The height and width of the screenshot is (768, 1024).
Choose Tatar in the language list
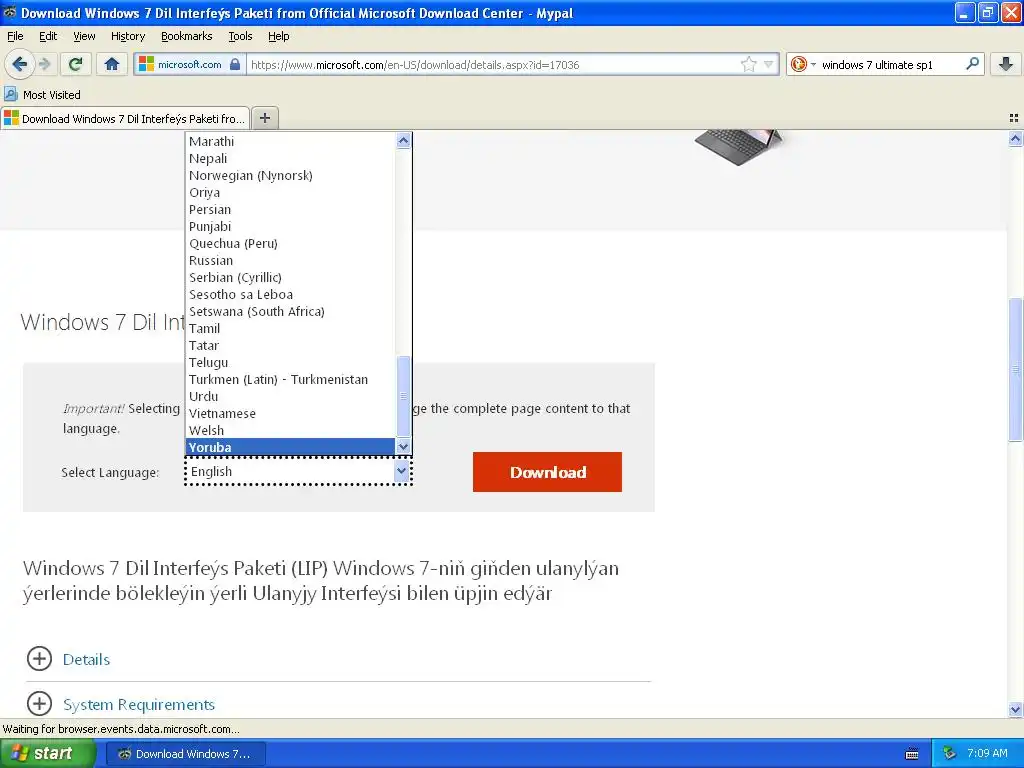(x=291, y=345)
